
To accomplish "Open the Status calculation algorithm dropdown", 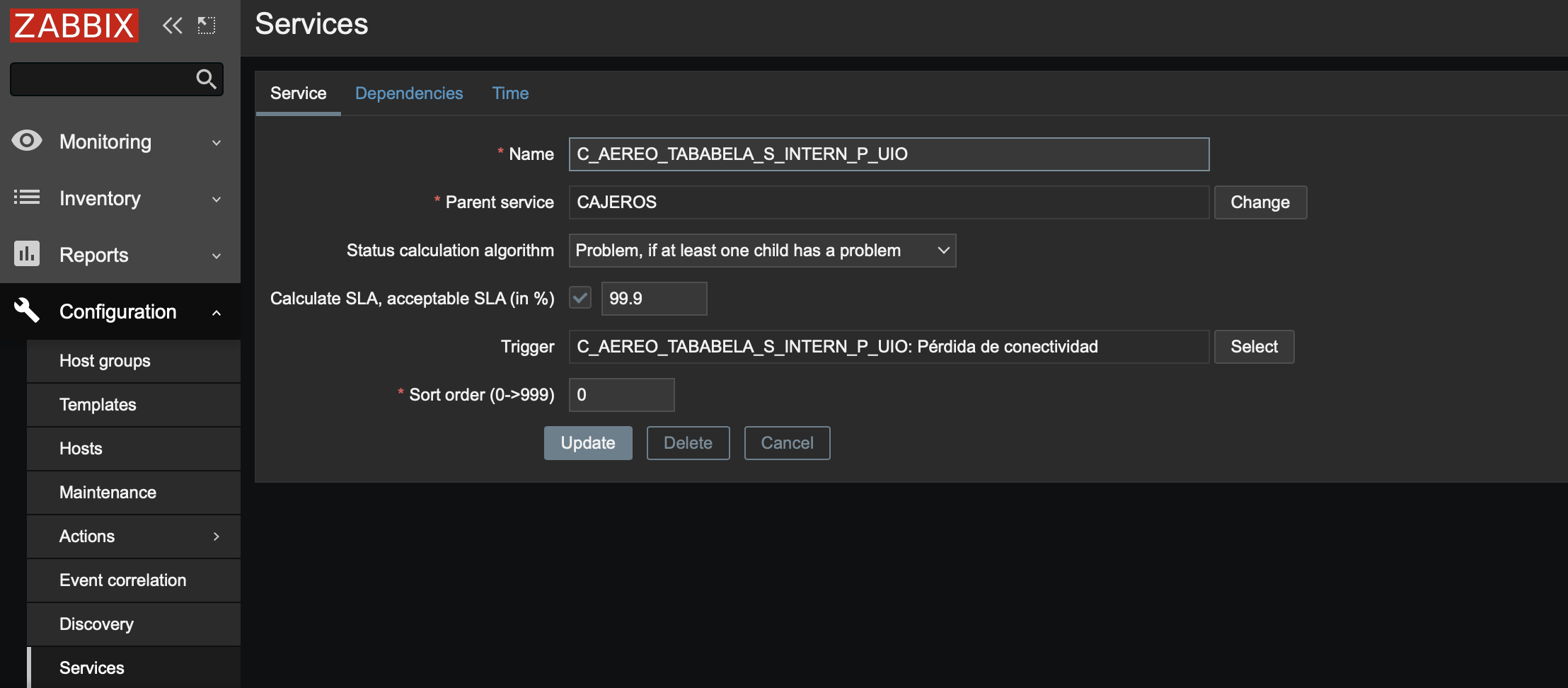I will click(762, 251).
